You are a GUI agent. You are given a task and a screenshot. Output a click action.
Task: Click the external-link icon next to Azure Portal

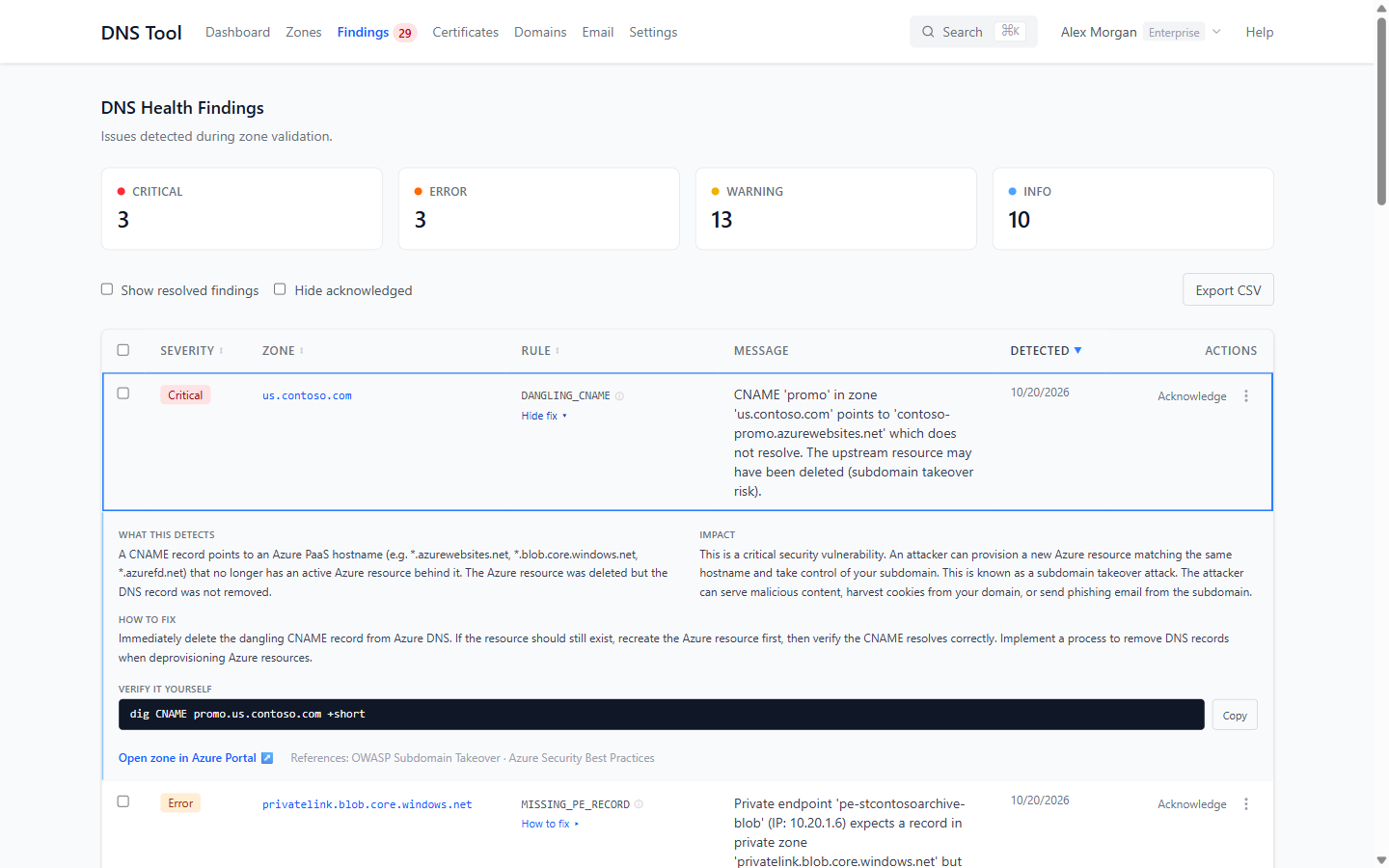coord(267,758)
